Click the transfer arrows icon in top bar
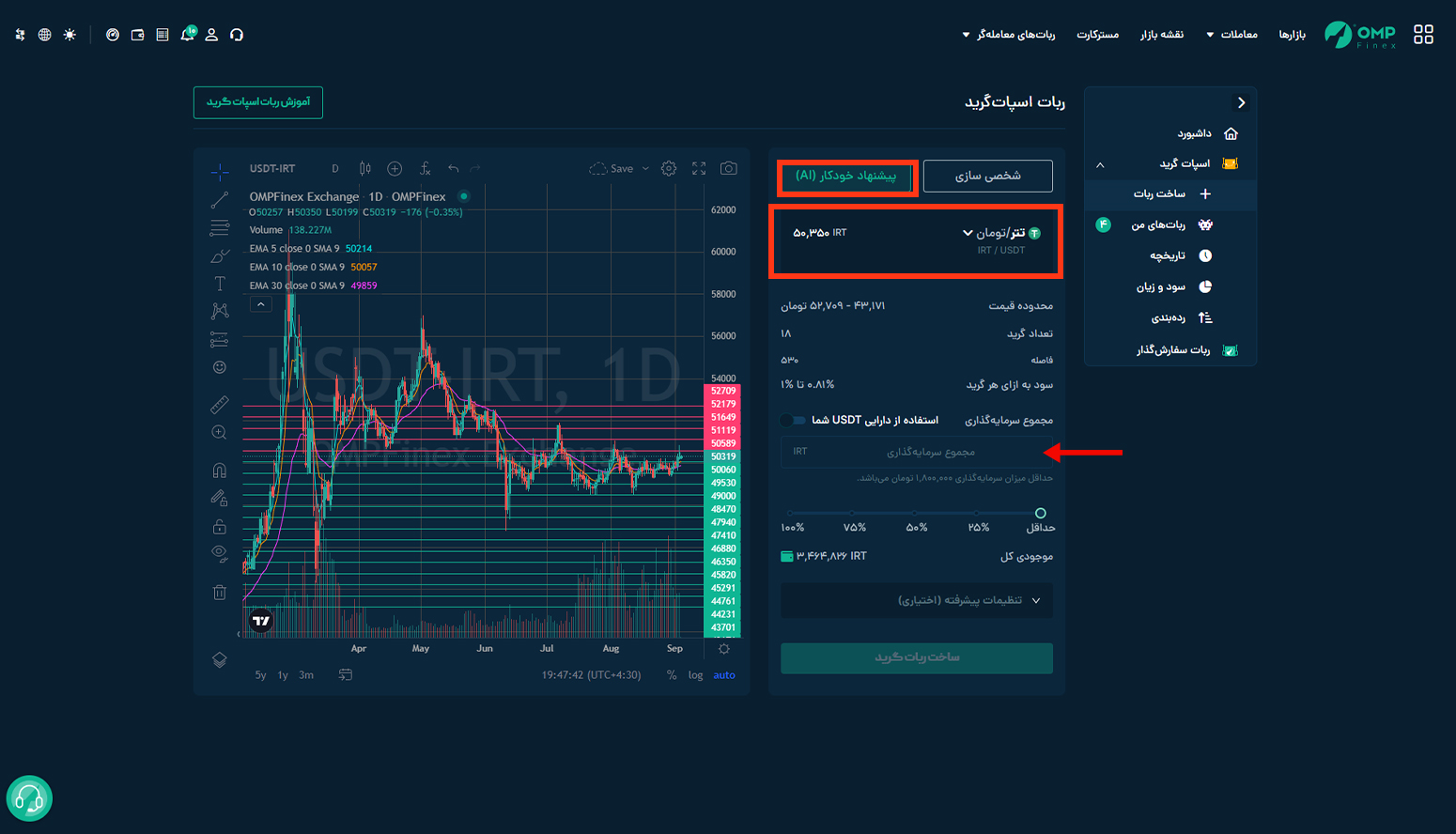The width and height of the screenshot is (1456, 834). point(20,35)
